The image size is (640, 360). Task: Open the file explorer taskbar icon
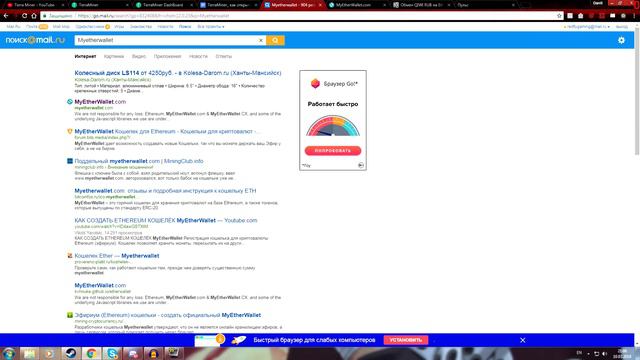point(29,353)
